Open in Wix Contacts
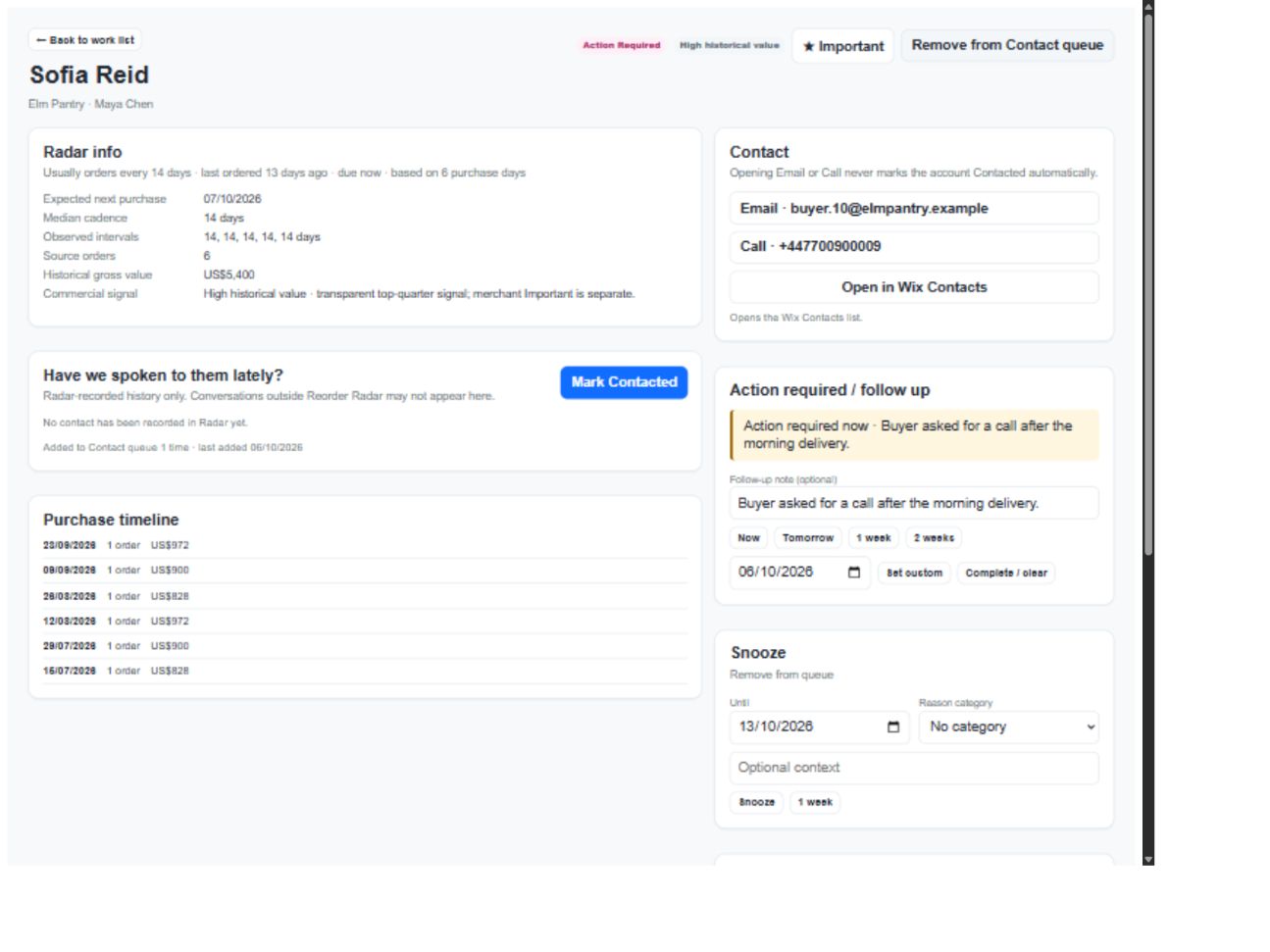 click(914, 287)
